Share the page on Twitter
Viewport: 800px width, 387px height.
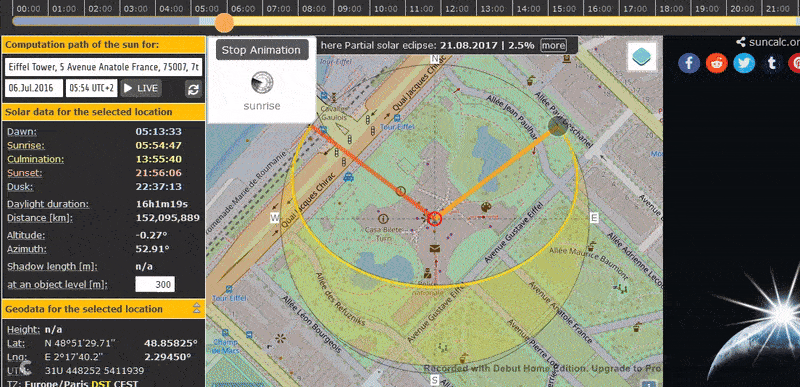(x=744, y=63)
